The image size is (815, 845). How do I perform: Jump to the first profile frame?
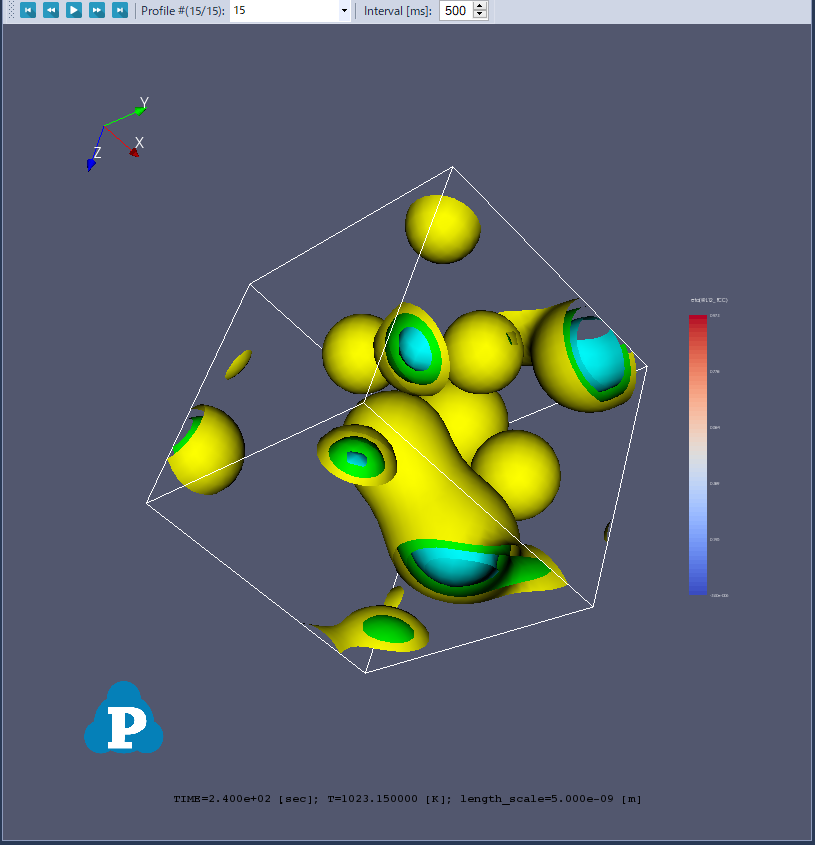click(x=28, y=10)
